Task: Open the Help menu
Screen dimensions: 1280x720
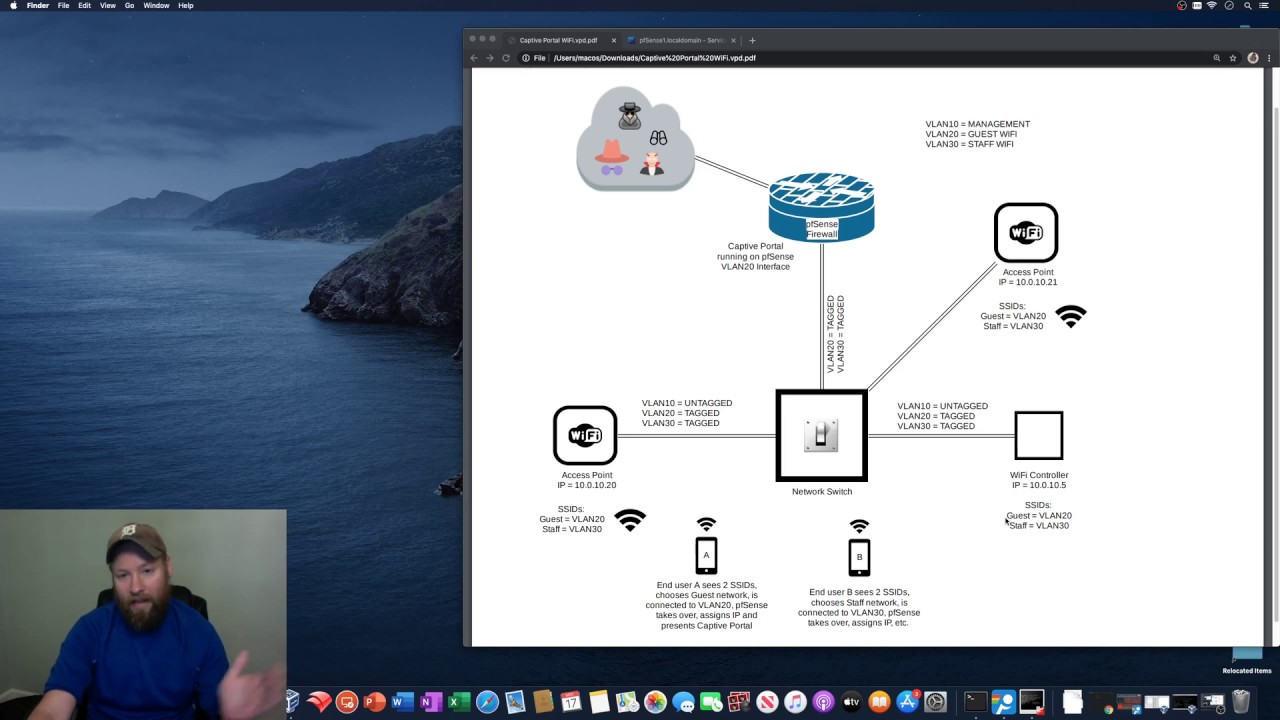Action: tap(186, 6)
